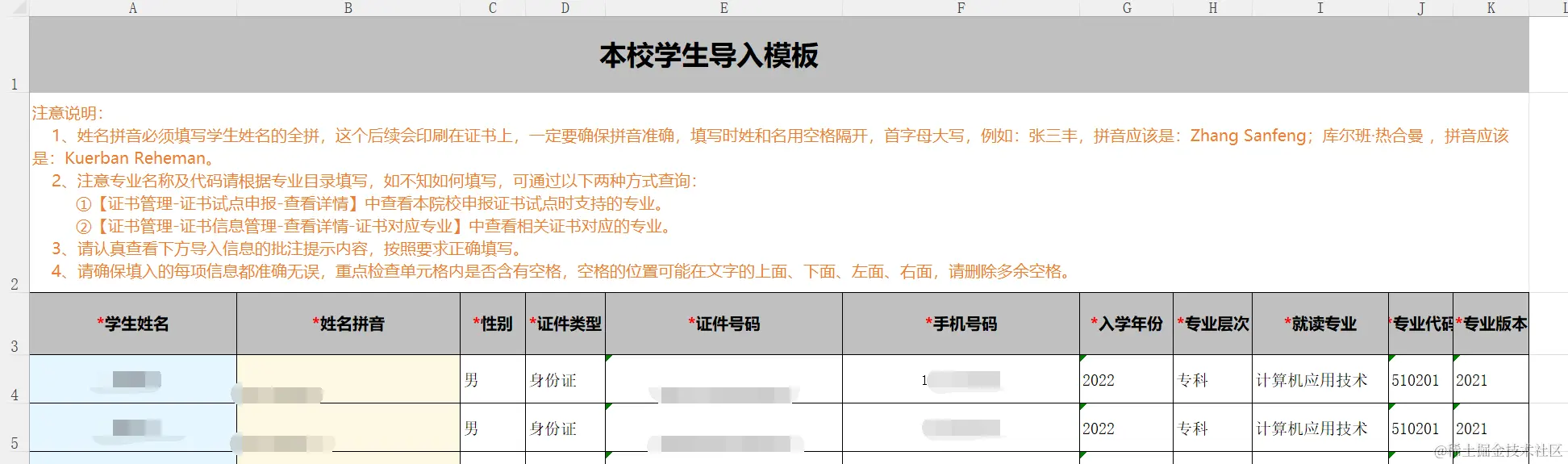Viewport: 1568px width, 464px height.
Task: Click the *专业代码 header cell
Action: (x=1420, y=324)
